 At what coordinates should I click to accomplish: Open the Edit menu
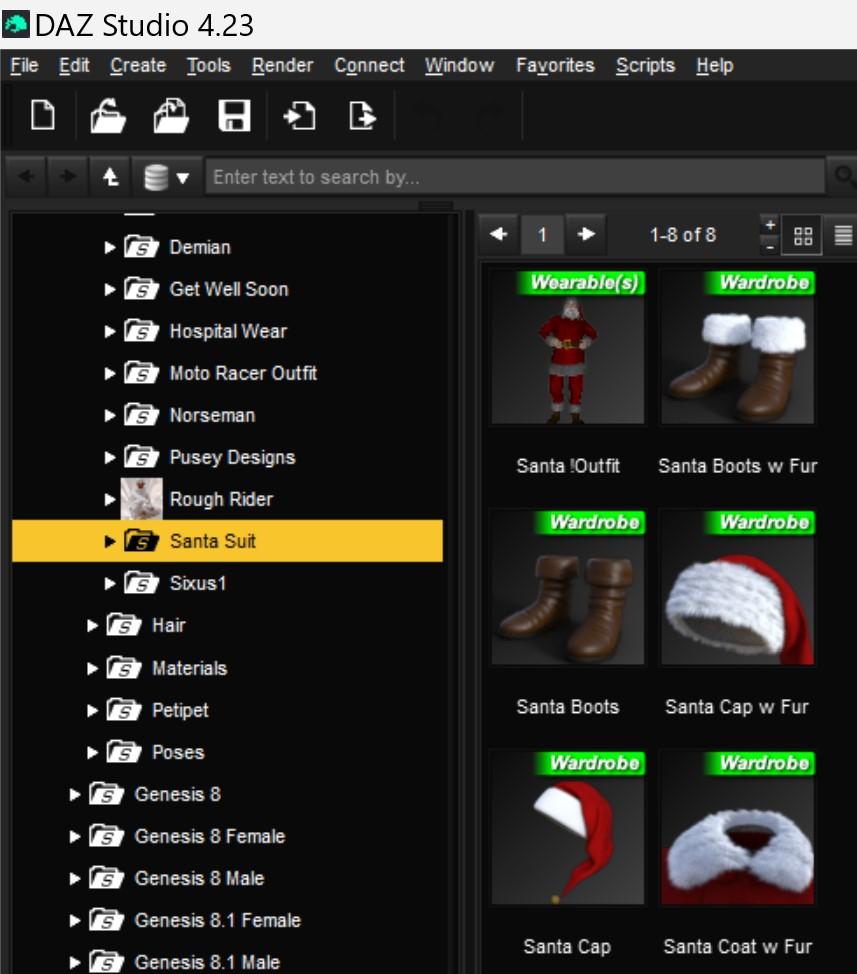tap(74, 65)
